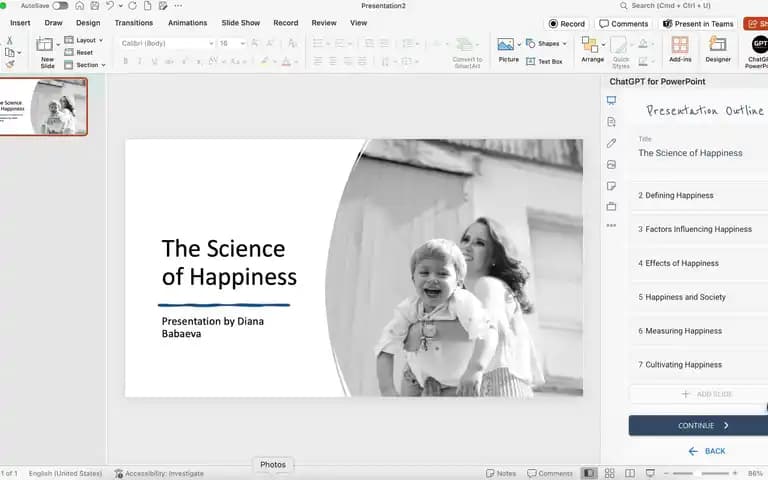Image resolution: width=768 pixels, height=480 pixels.
Task: Click the CONTINUE button
Action: 698,426
